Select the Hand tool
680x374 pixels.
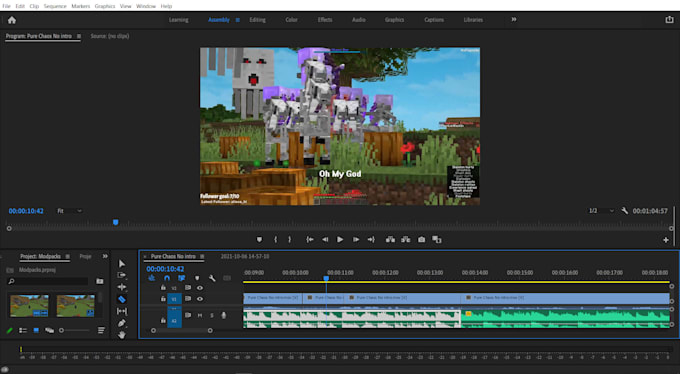tap(122, 335)
